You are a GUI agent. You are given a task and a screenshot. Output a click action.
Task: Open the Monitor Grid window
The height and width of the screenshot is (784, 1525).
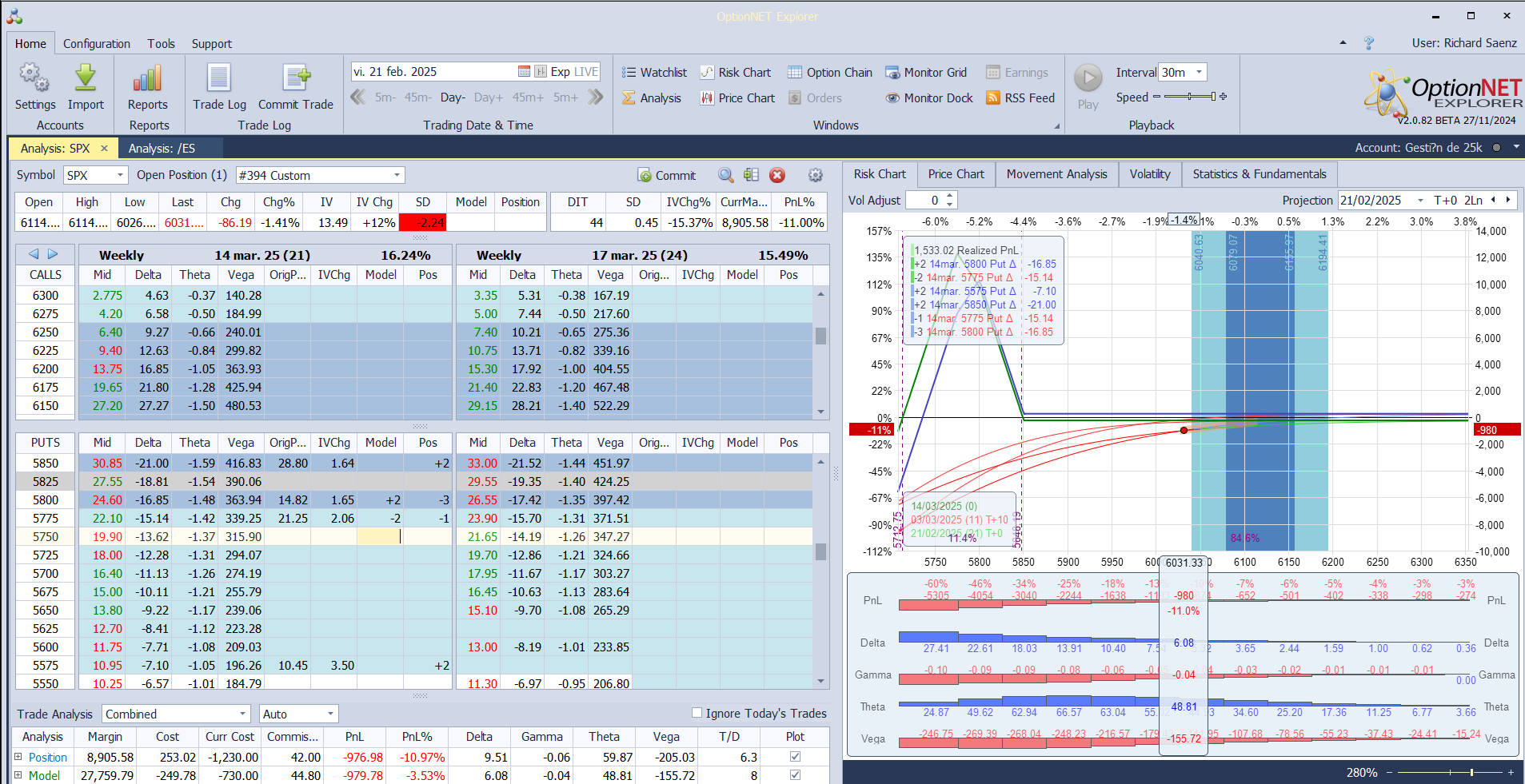click(x=926, y=73)
